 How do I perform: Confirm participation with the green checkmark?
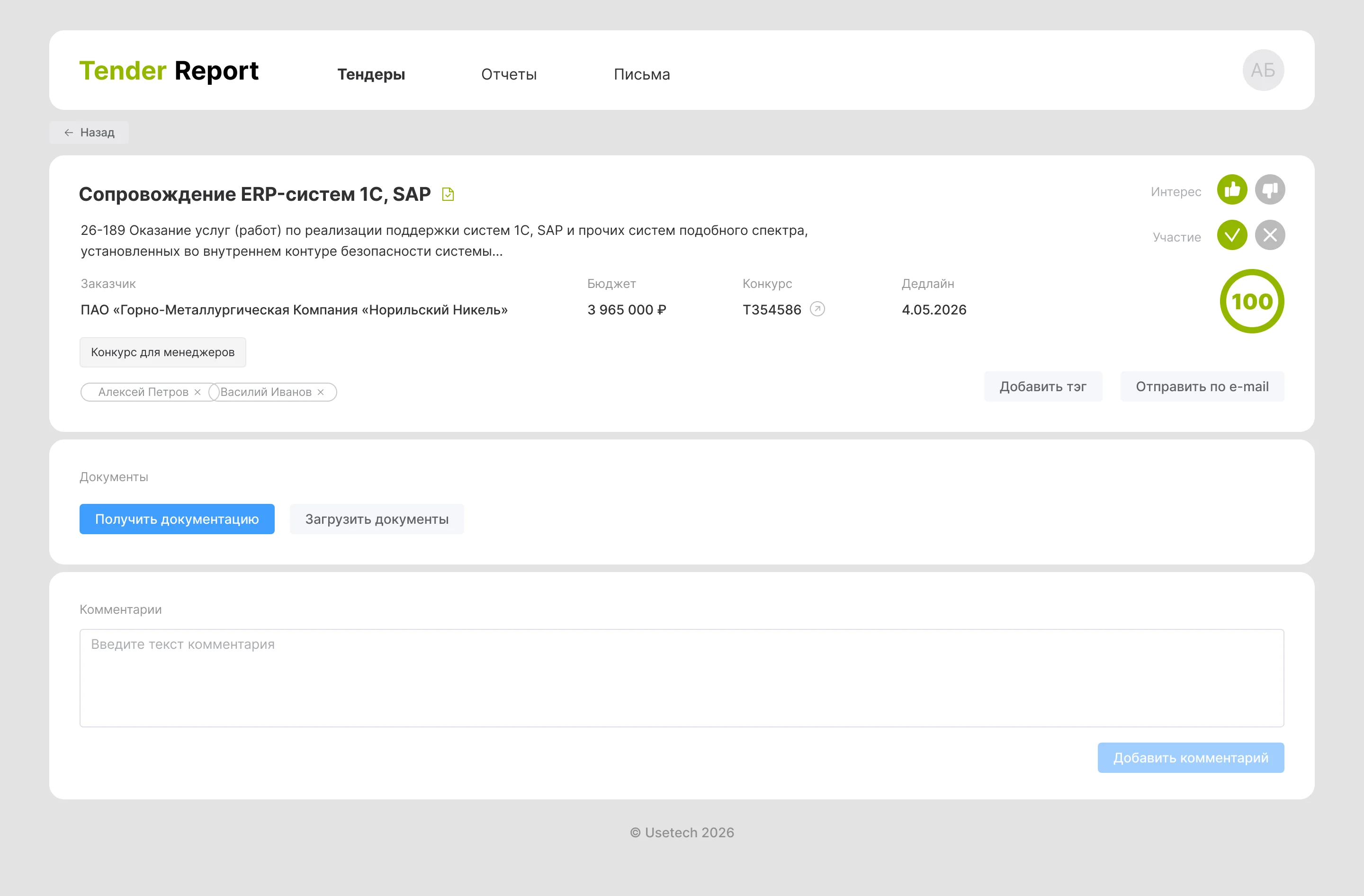click(x=1232, y=235)
